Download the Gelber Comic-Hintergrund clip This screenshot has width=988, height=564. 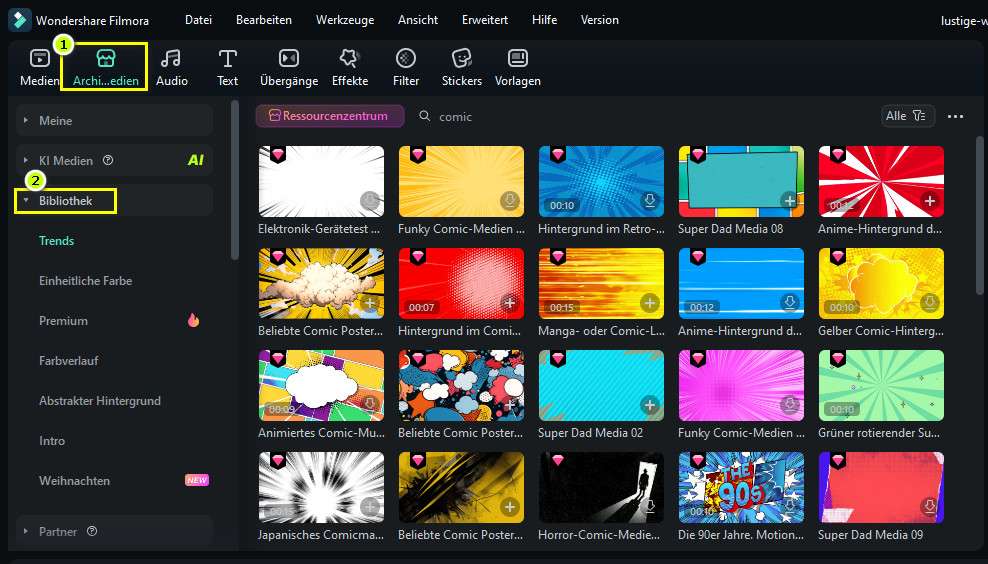929,303
